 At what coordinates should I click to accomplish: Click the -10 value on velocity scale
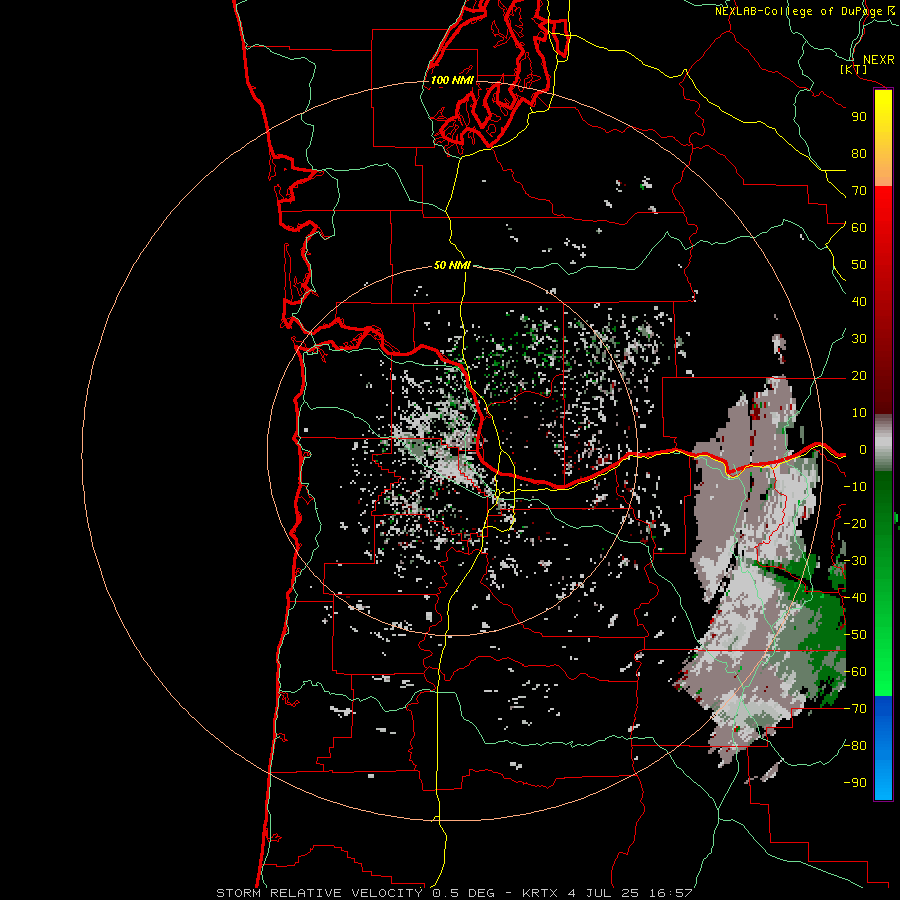(855, 487)
